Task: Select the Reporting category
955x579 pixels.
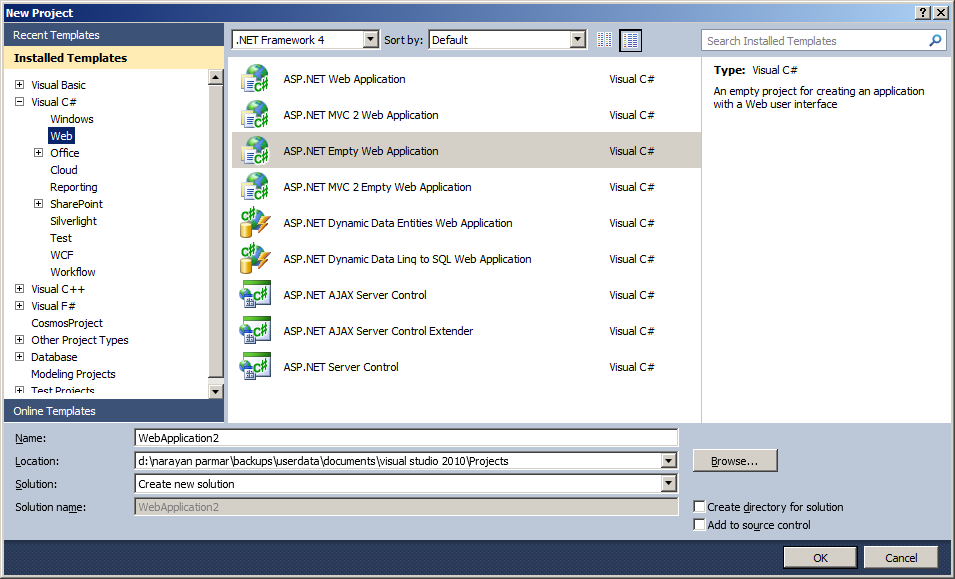Action: tap(74, 187)
